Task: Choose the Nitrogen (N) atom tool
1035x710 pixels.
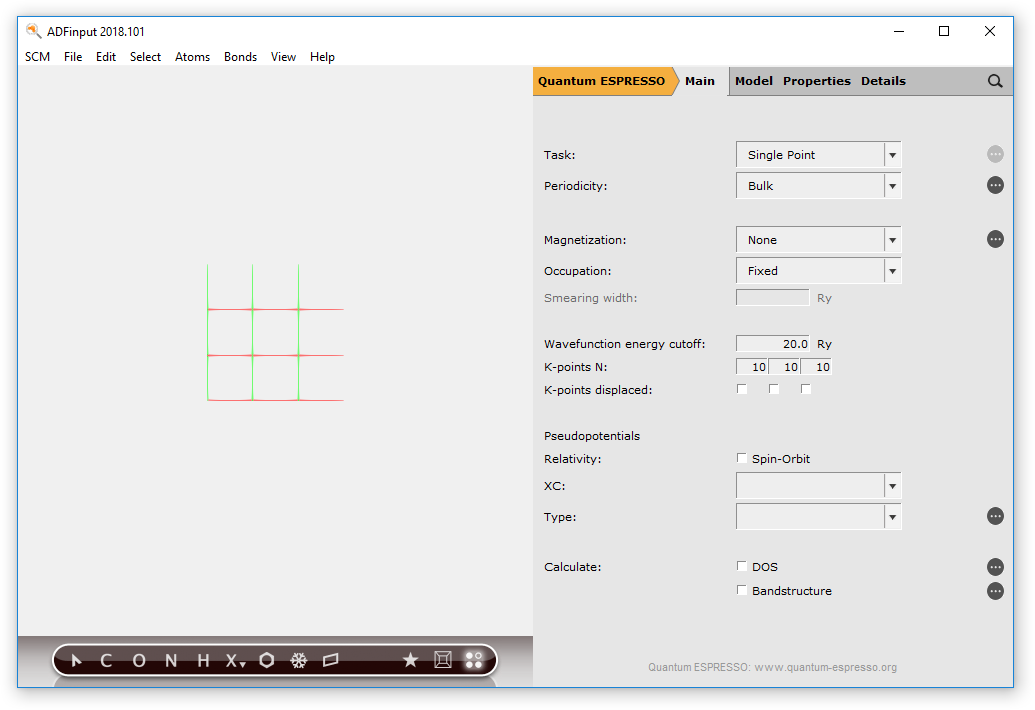Action: tap(171, 661)
